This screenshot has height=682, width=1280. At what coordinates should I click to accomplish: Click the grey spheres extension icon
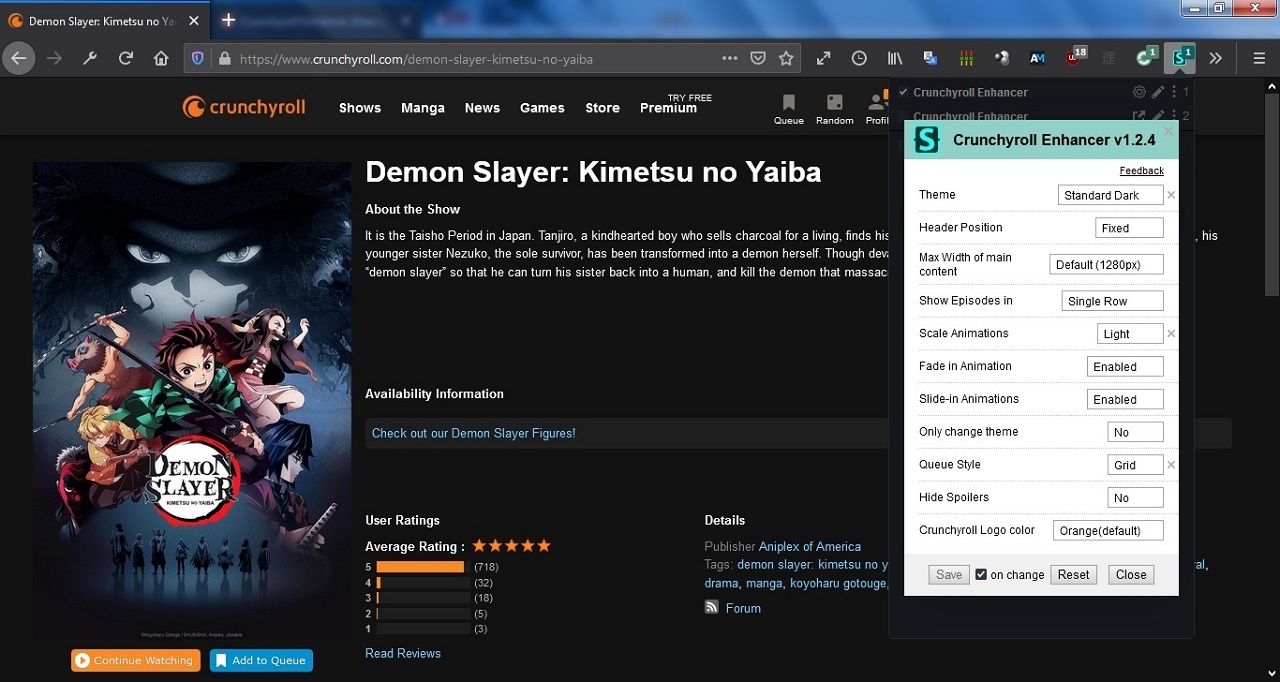pyautogui.click(x=1002, y=59)
